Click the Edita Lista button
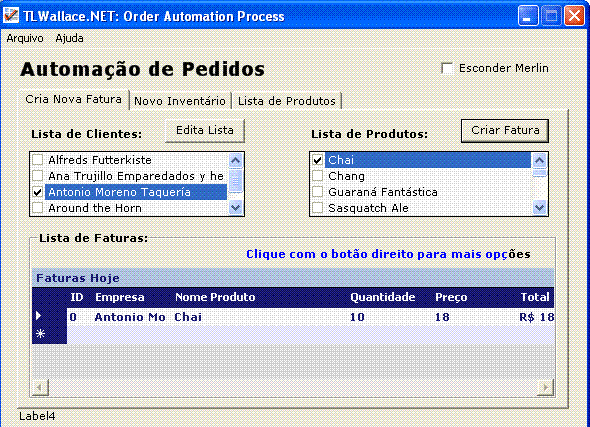 coord(205,131)
